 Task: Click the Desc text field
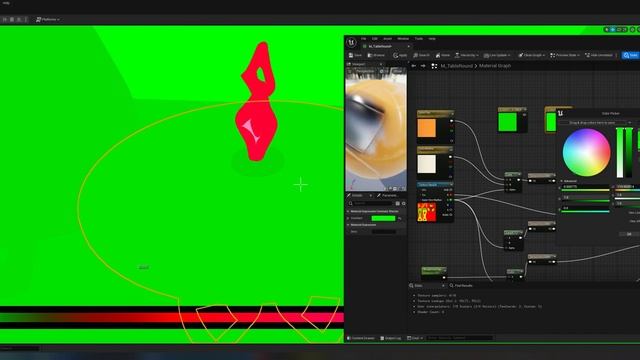coord(384,231)
